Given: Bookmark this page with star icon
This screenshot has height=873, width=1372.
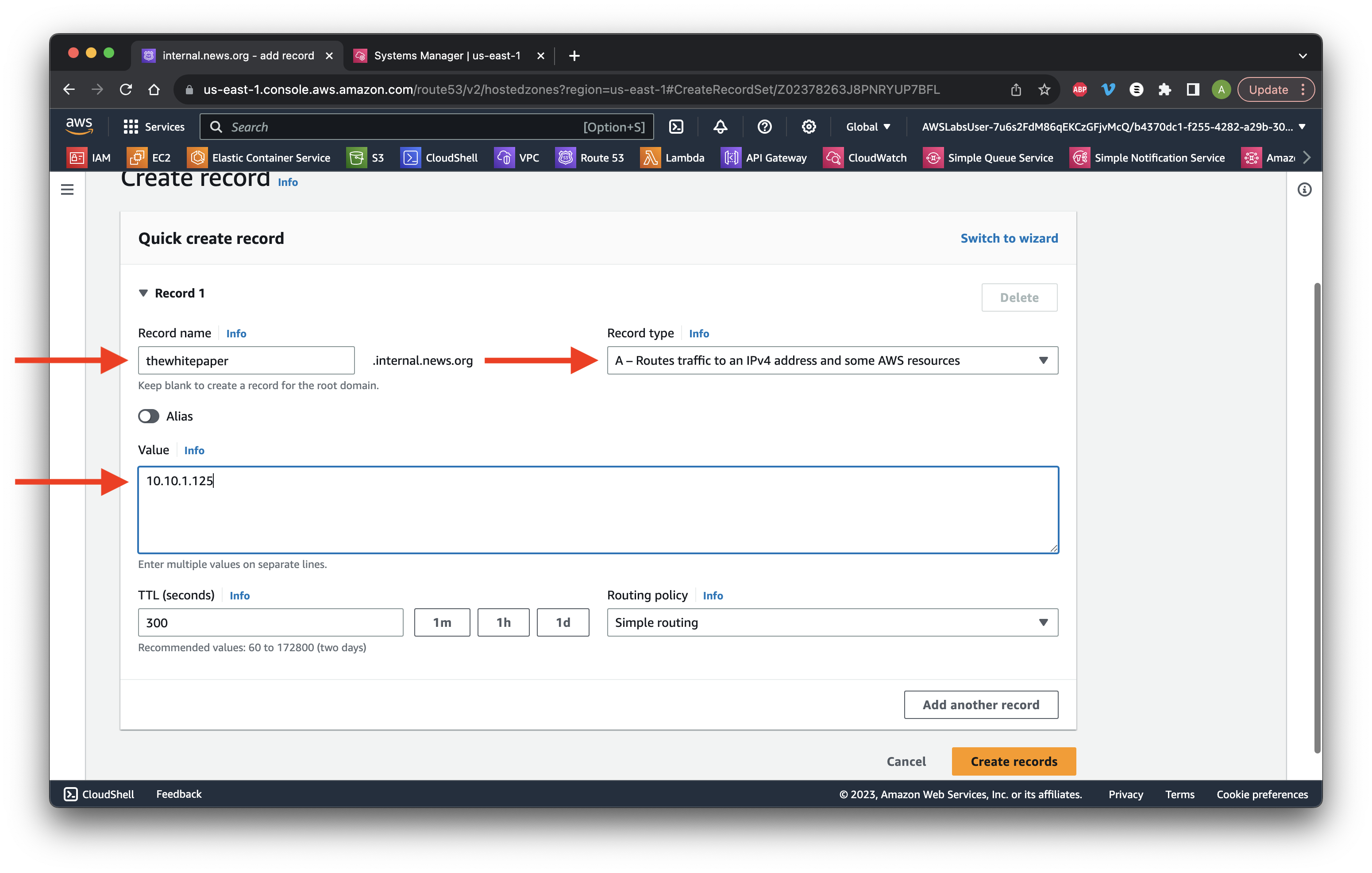Looking at the screenshot, I should (x=1044, y=89).
